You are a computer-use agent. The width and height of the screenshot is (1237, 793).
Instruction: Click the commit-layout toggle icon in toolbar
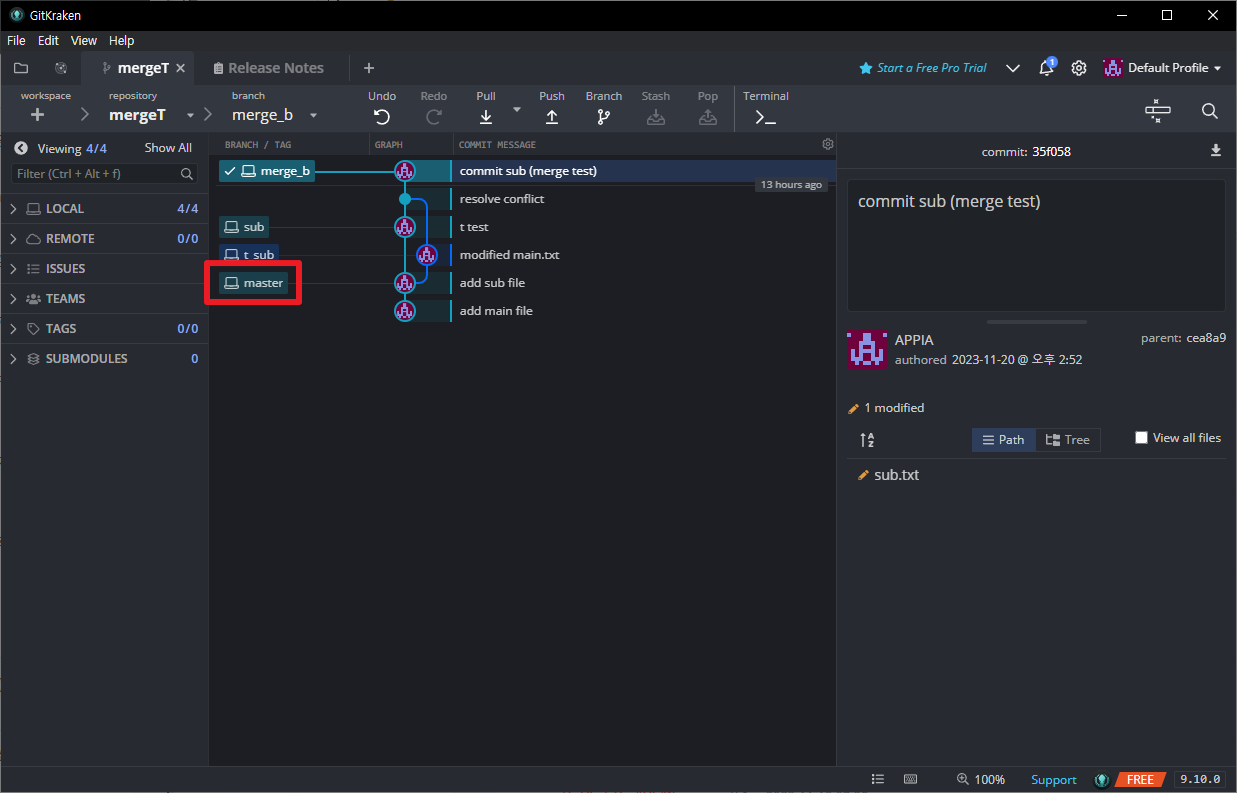pos(1158,111)
